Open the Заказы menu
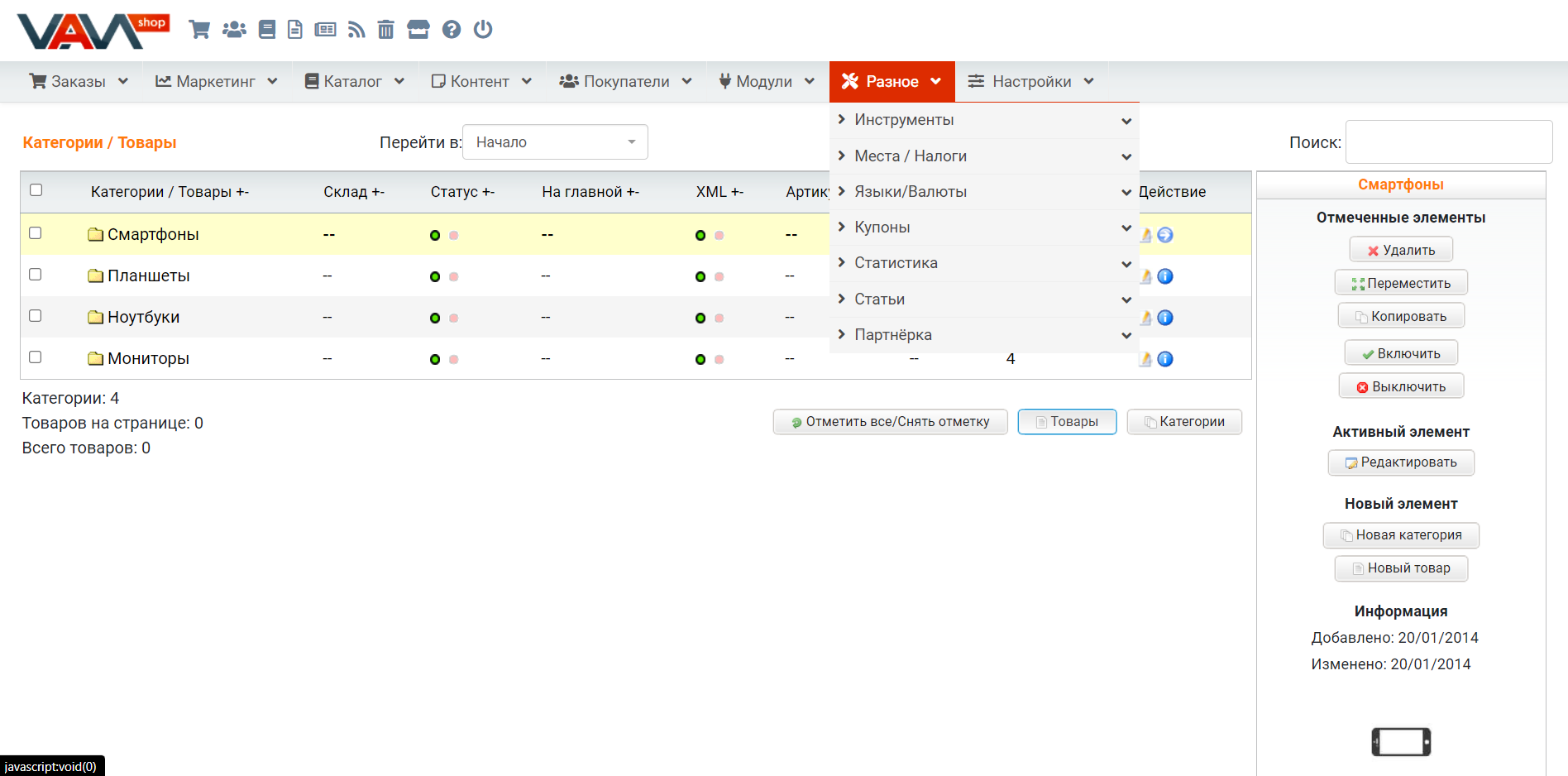The image size is (1568, 776). (x=79, y=82)
